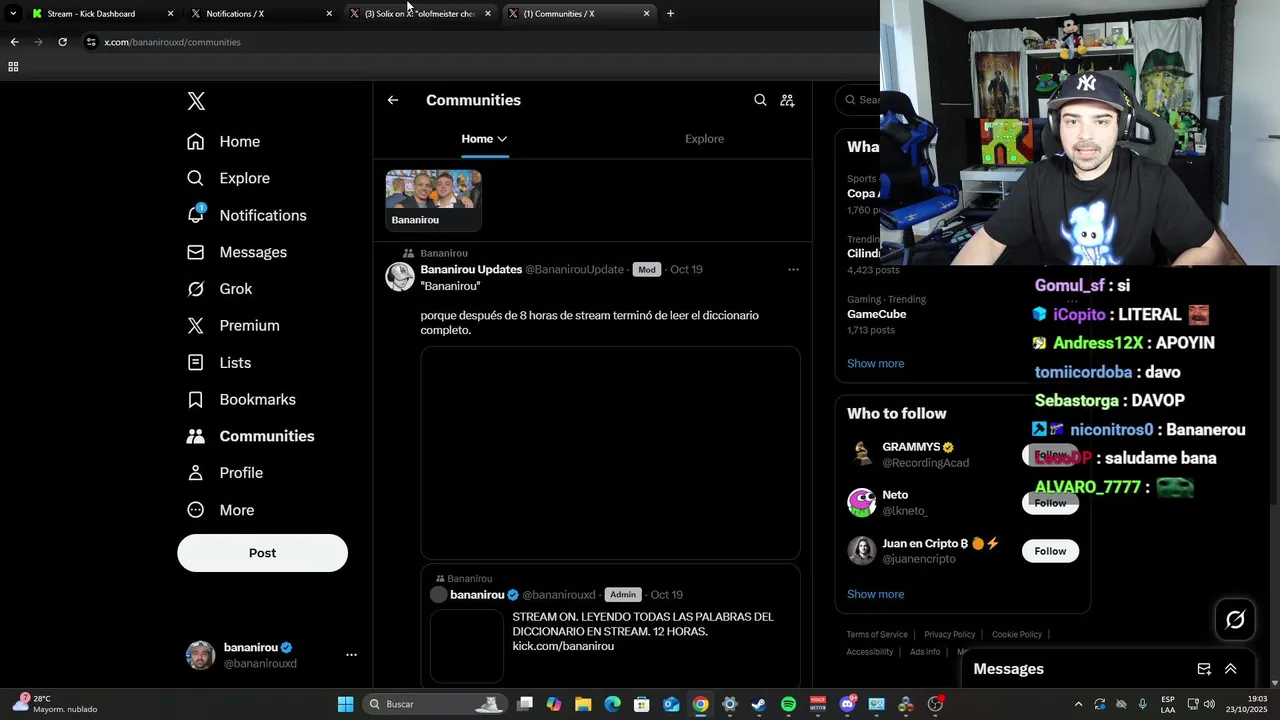Expand the Messages drawer with the double chevron
Image resolution: width=1280 pixels, height=720 pixels.
click(1231, 669)
